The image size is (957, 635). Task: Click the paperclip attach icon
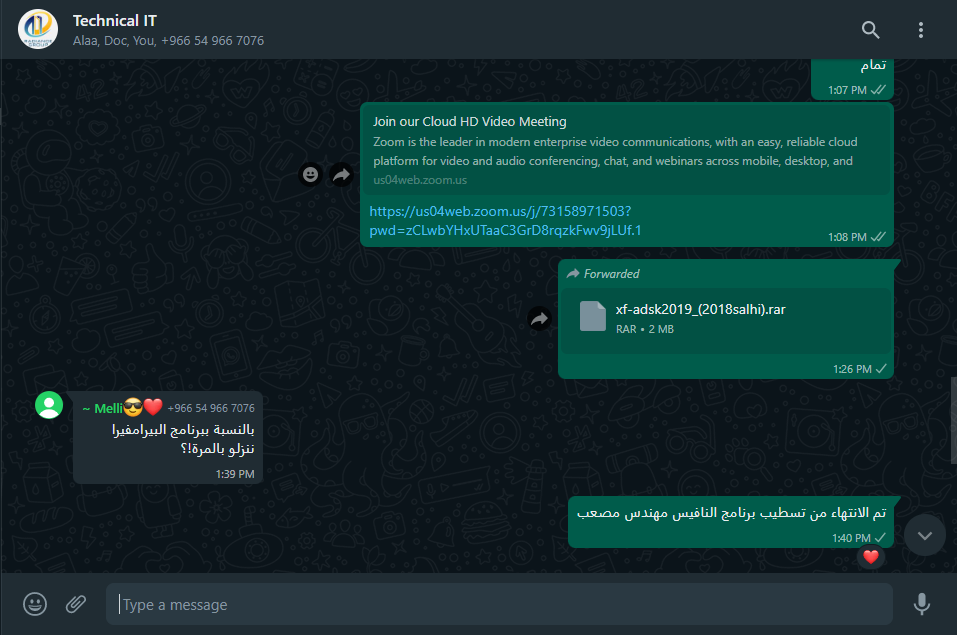click(76, 604)
